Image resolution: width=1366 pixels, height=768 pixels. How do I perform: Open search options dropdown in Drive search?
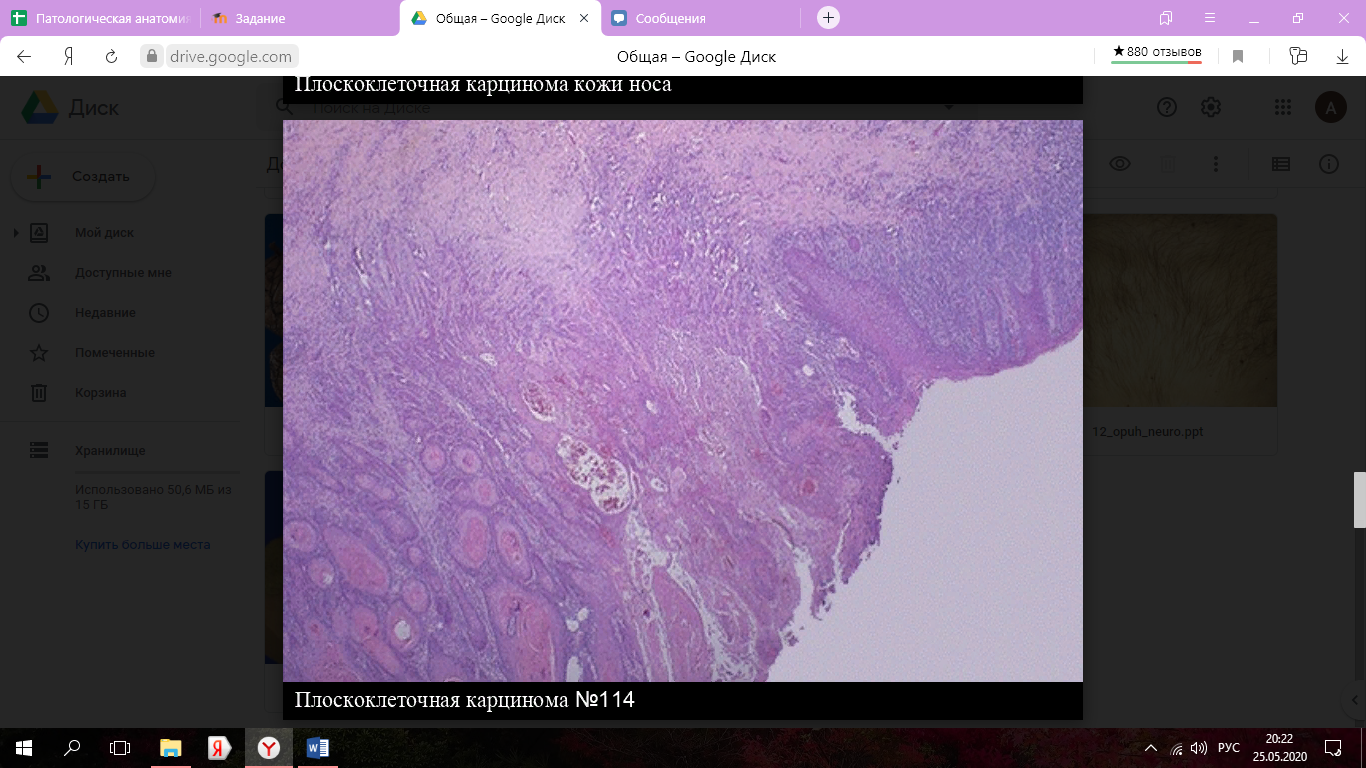click(949, 107)
